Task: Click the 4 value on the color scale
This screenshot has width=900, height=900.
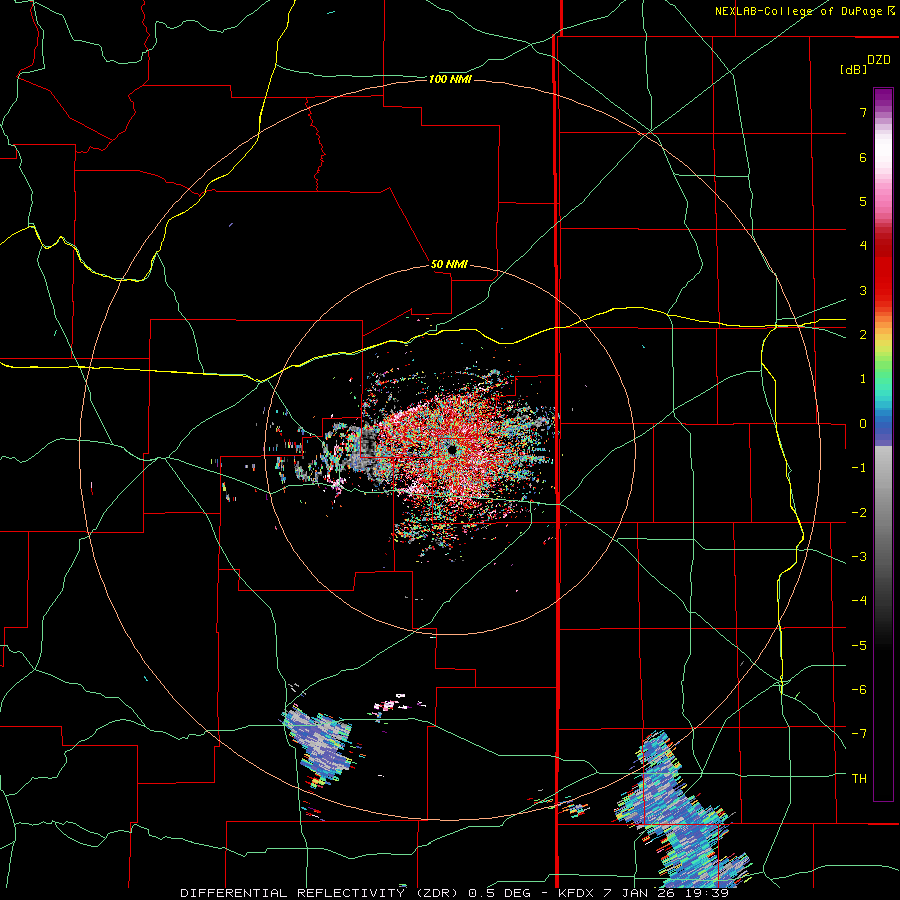Action: pos(863,246)
